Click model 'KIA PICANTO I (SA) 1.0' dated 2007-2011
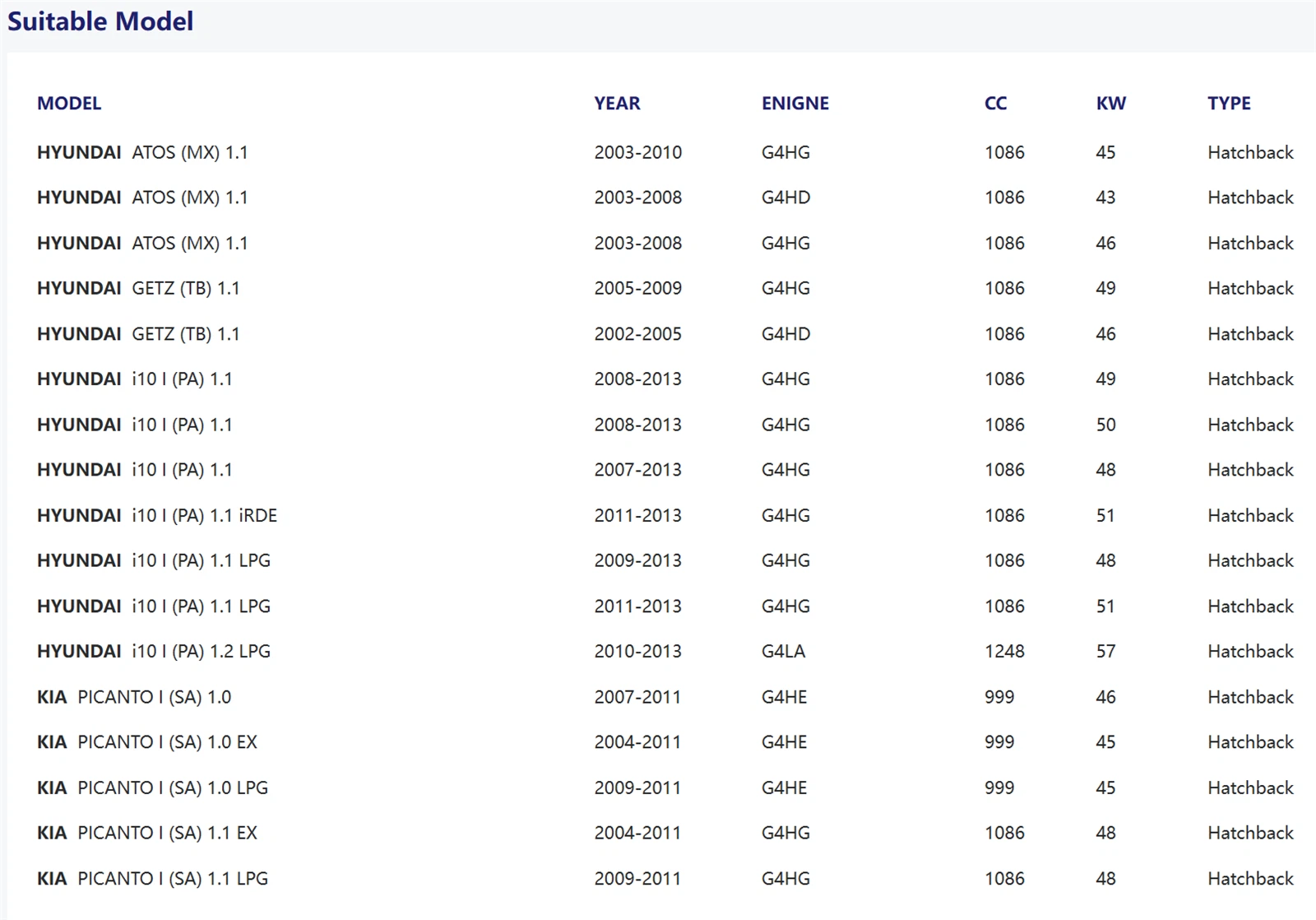This screenshot has width=1316, height=920. point(134,697)
